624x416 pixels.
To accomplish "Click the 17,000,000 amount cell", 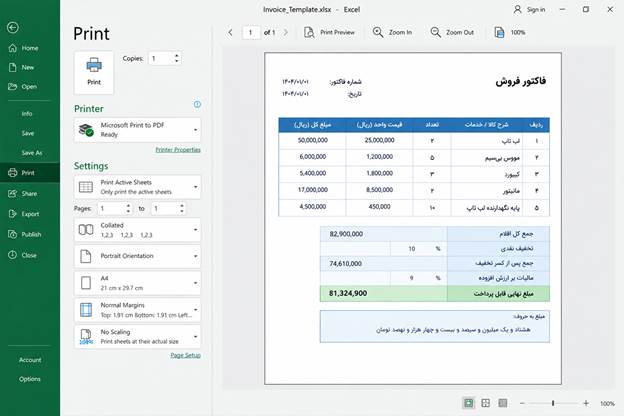I will point(313,190).
